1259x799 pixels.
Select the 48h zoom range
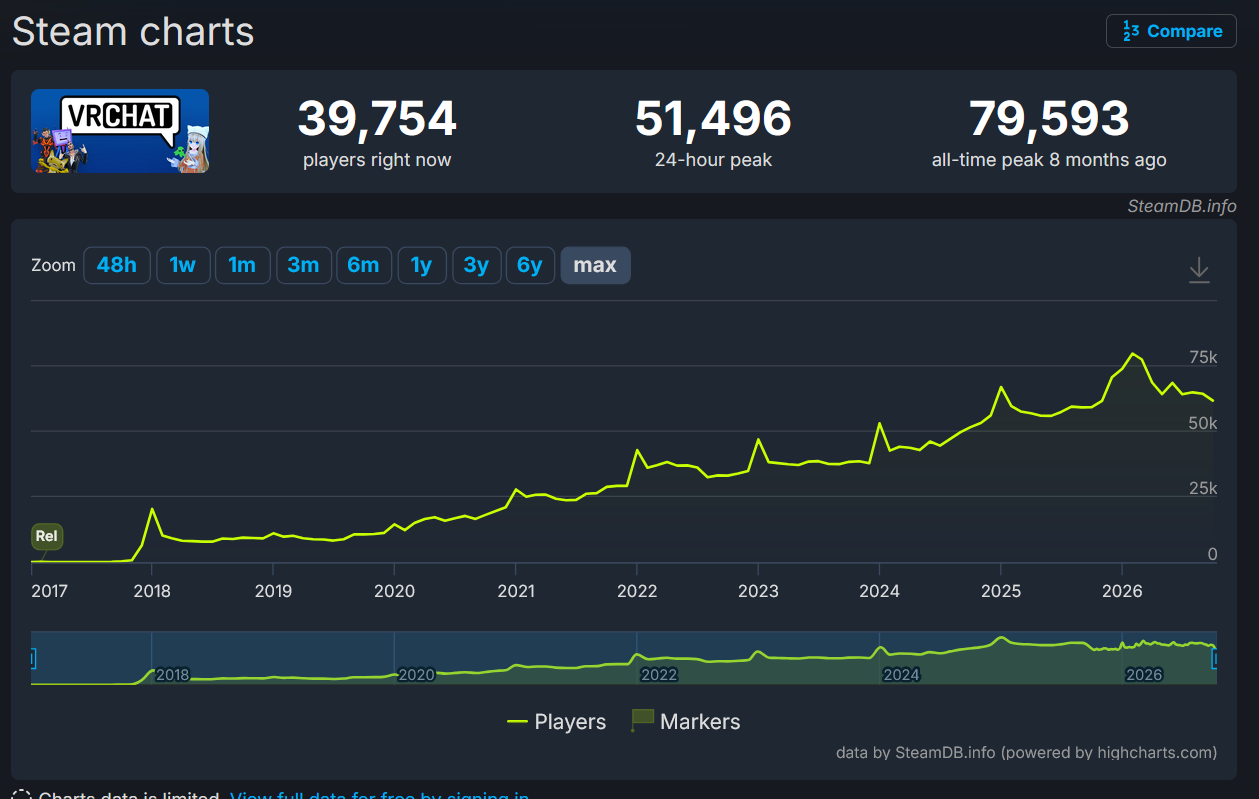pos(117,265)
